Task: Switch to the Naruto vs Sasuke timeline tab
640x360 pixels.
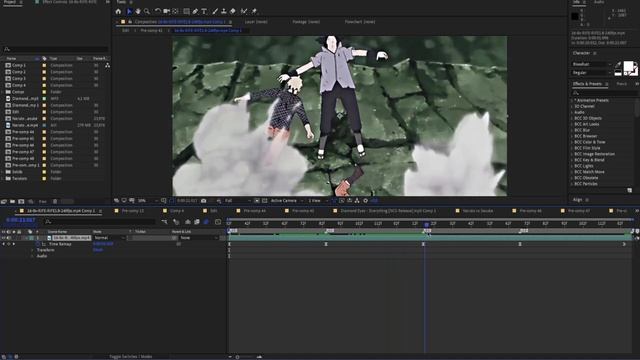Action: click(478, 211)
